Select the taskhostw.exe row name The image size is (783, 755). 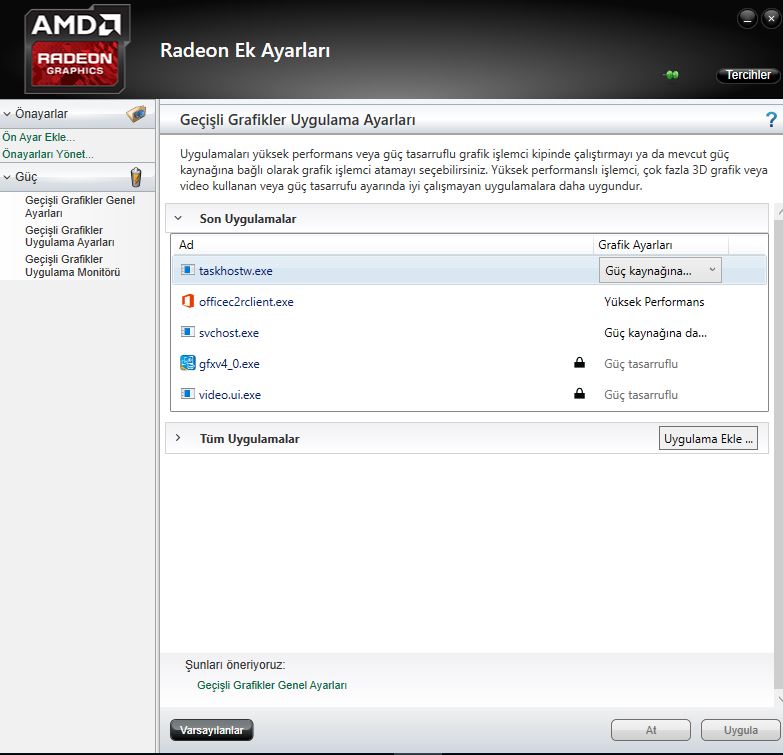[236, 271]
